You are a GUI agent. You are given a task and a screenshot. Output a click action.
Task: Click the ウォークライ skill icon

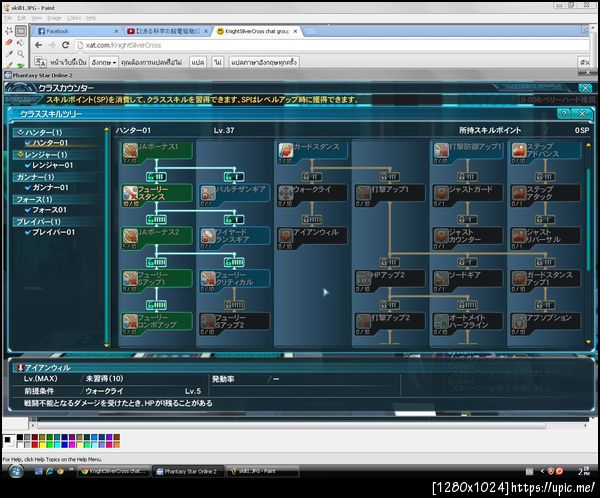click(286, 193)
